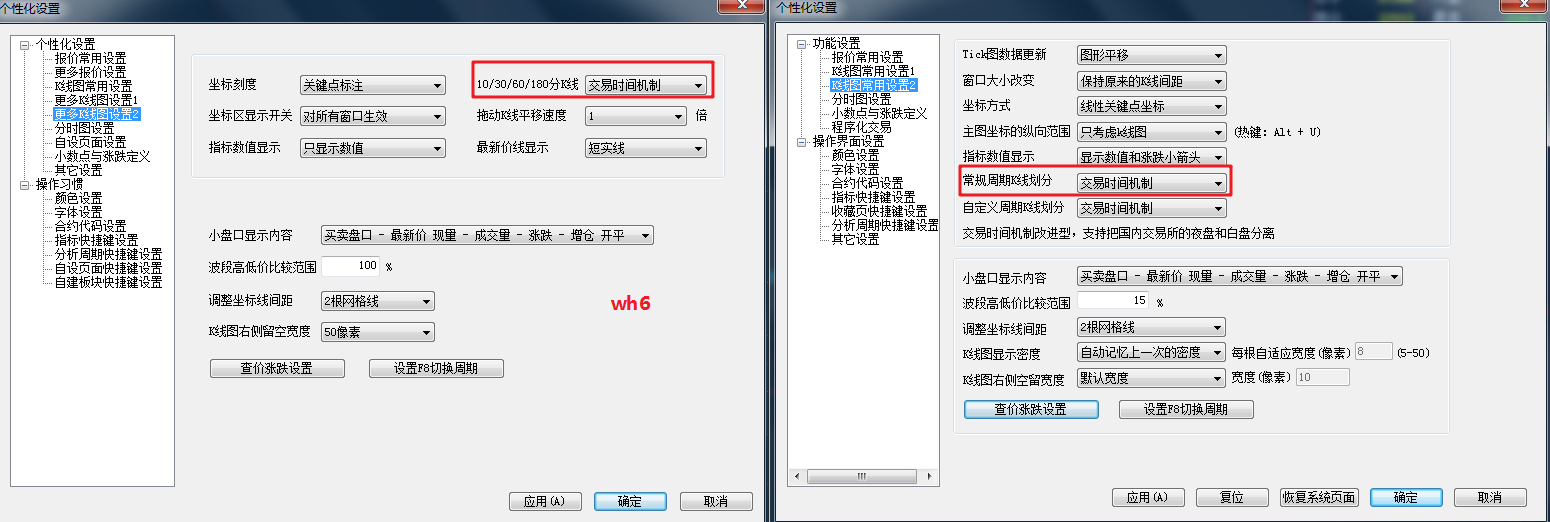Click the 恢复系统页面 button
This screenshot has height=522, width=1550.
(1318, 497)
